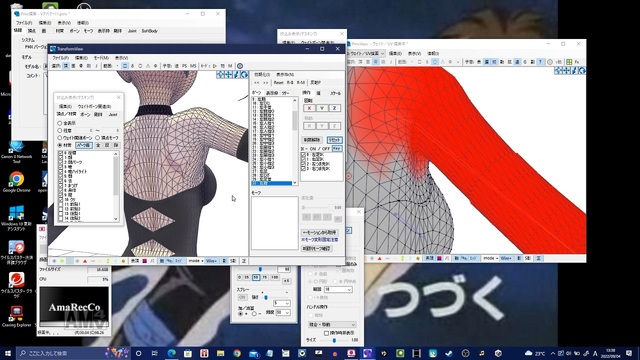Image resolution: width=640 pixels, height=360 pixels.
Task: Switch to the Joint tab in masking panel
Action: (113, 115)
